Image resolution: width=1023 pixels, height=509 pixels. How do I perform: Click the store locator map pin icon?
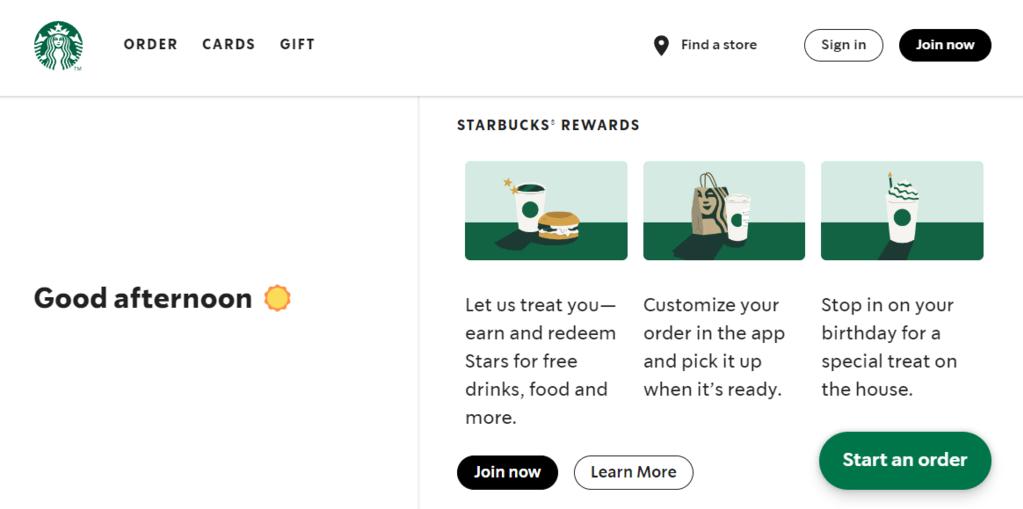point(661,45)
